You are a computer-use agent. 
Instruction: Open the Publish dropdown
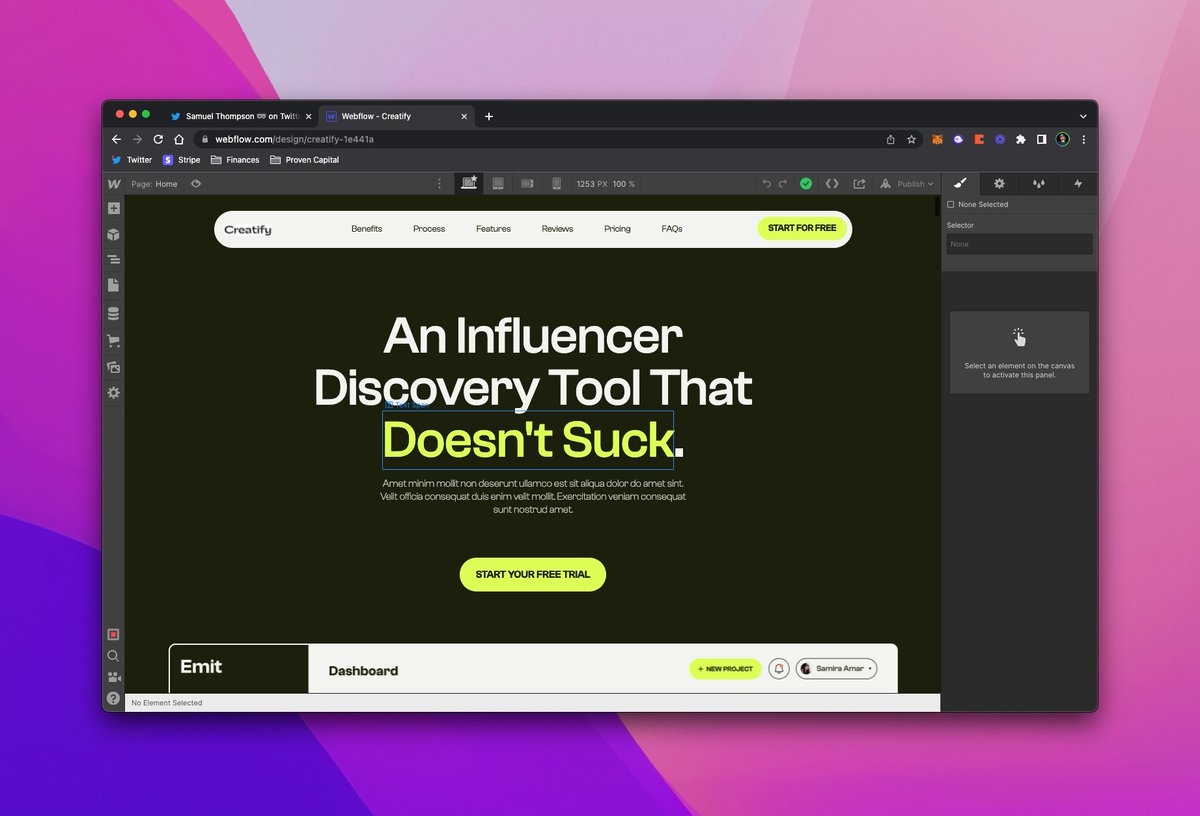pyautogui.click(x=907, y=184)
